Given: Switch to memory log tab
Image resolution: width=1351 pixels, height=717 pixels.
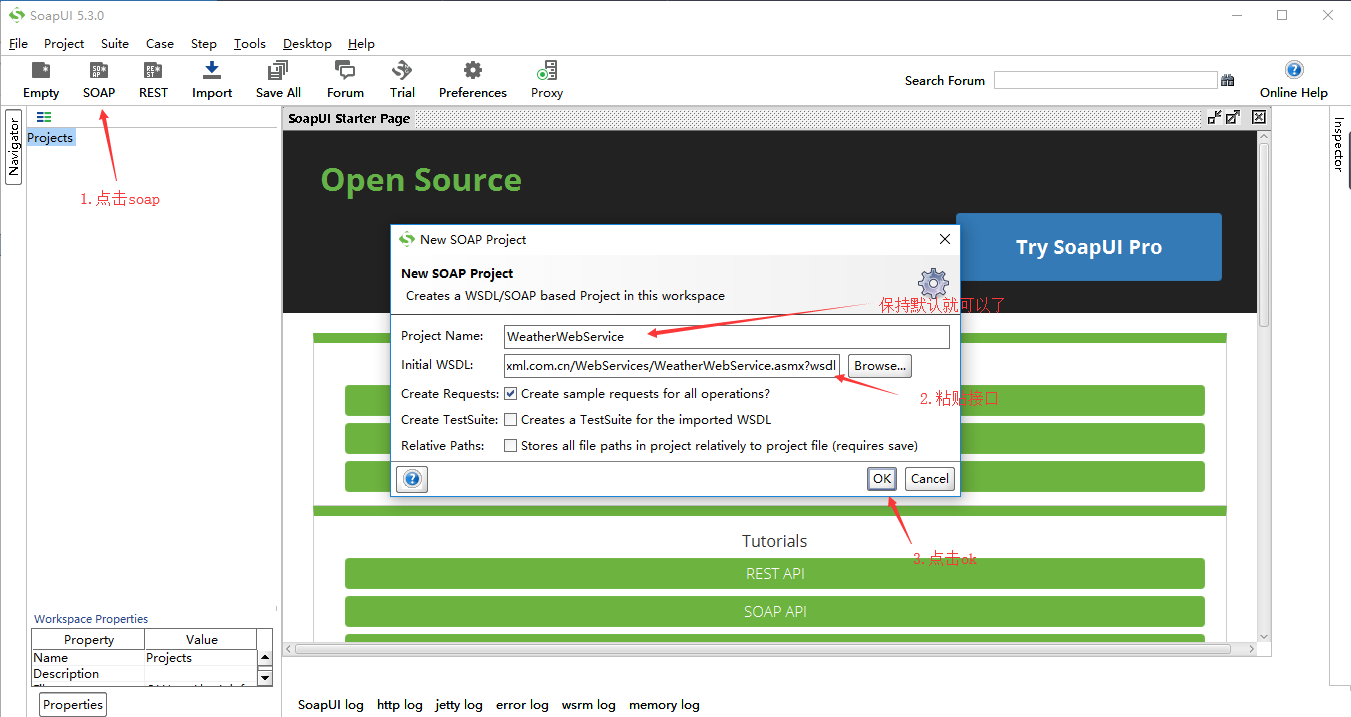Looking at the screenshot, I should coord(664,705).
